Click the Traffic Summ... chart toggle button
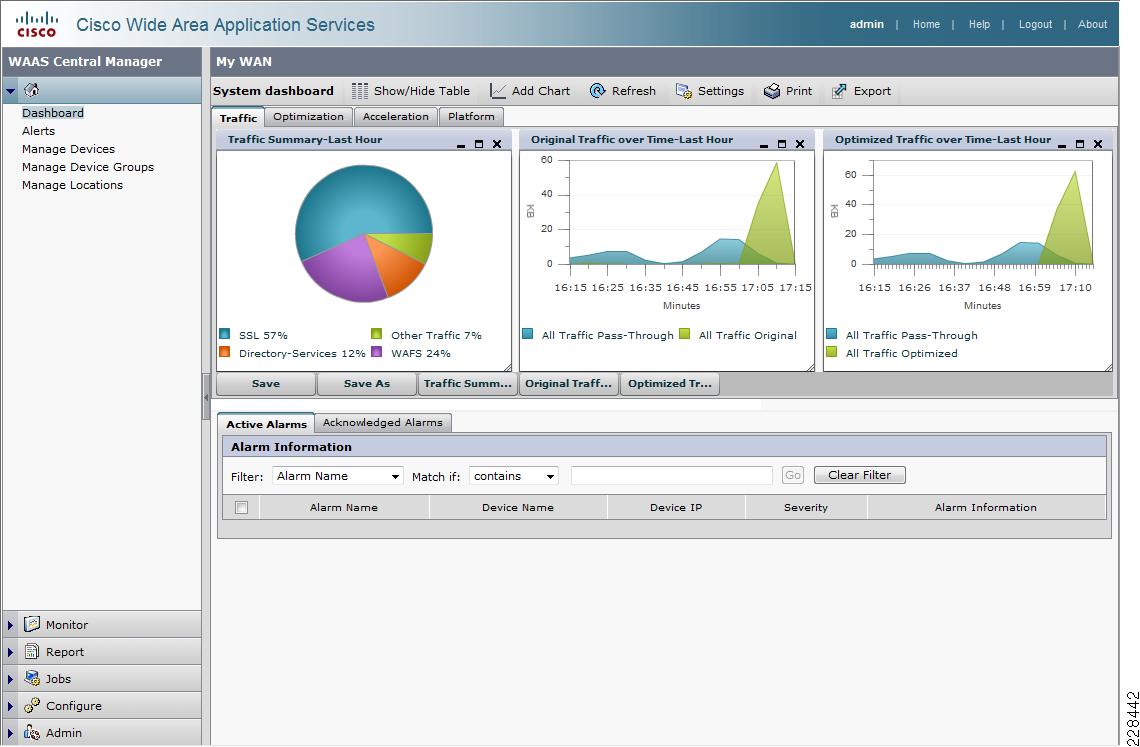Viewport: 1140px width, 747px height. [468, 384]
